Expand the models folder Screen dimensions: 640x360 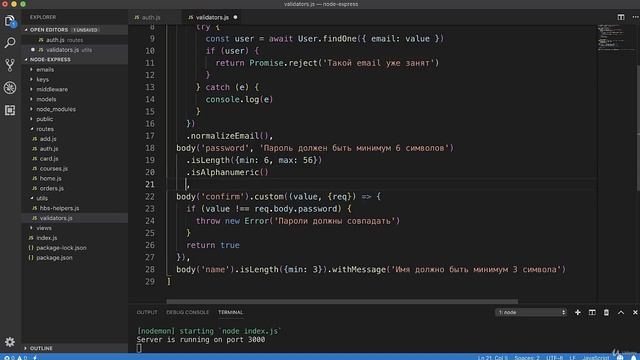coord(46,99)
